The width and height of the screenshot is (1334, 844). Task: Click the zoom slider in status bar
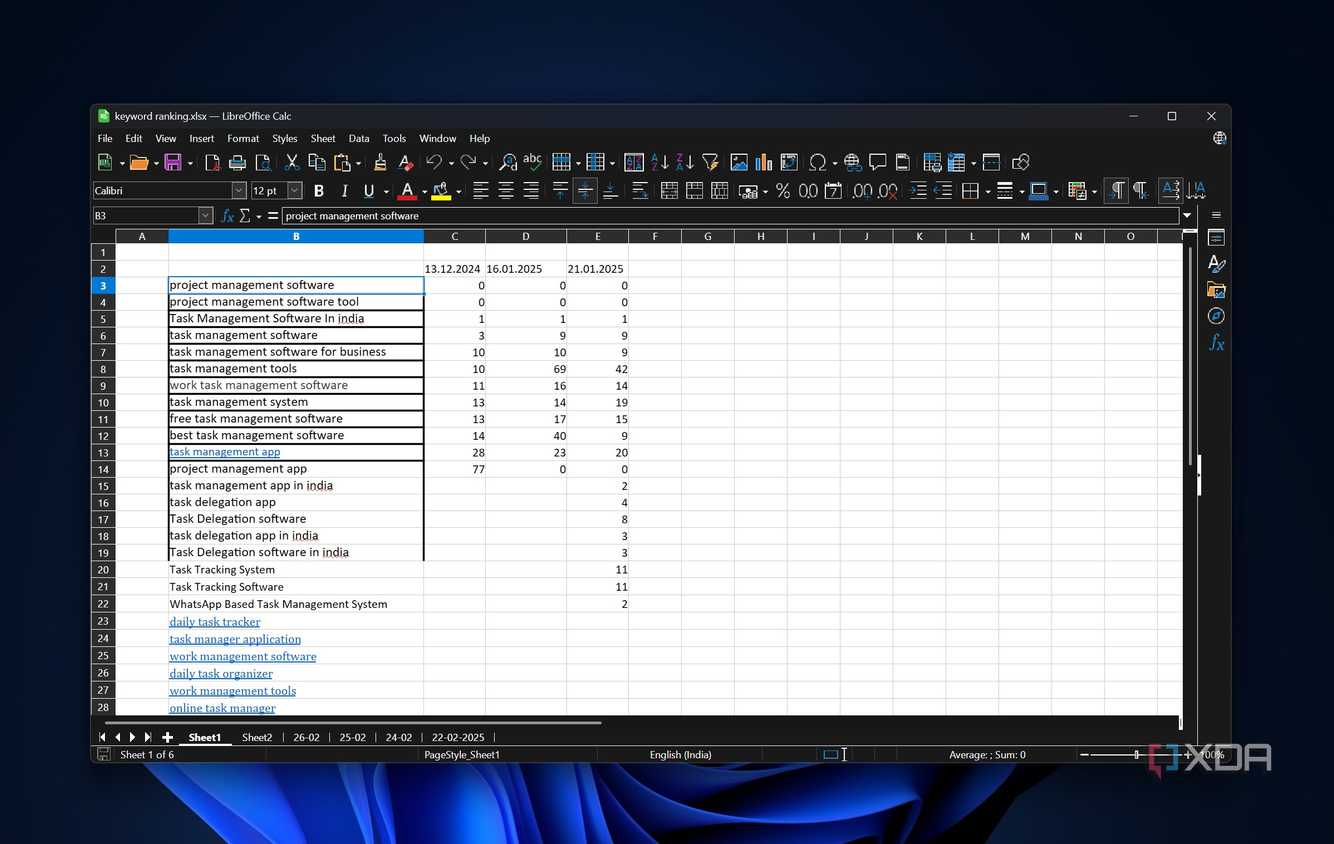(x=1136, y=755)
